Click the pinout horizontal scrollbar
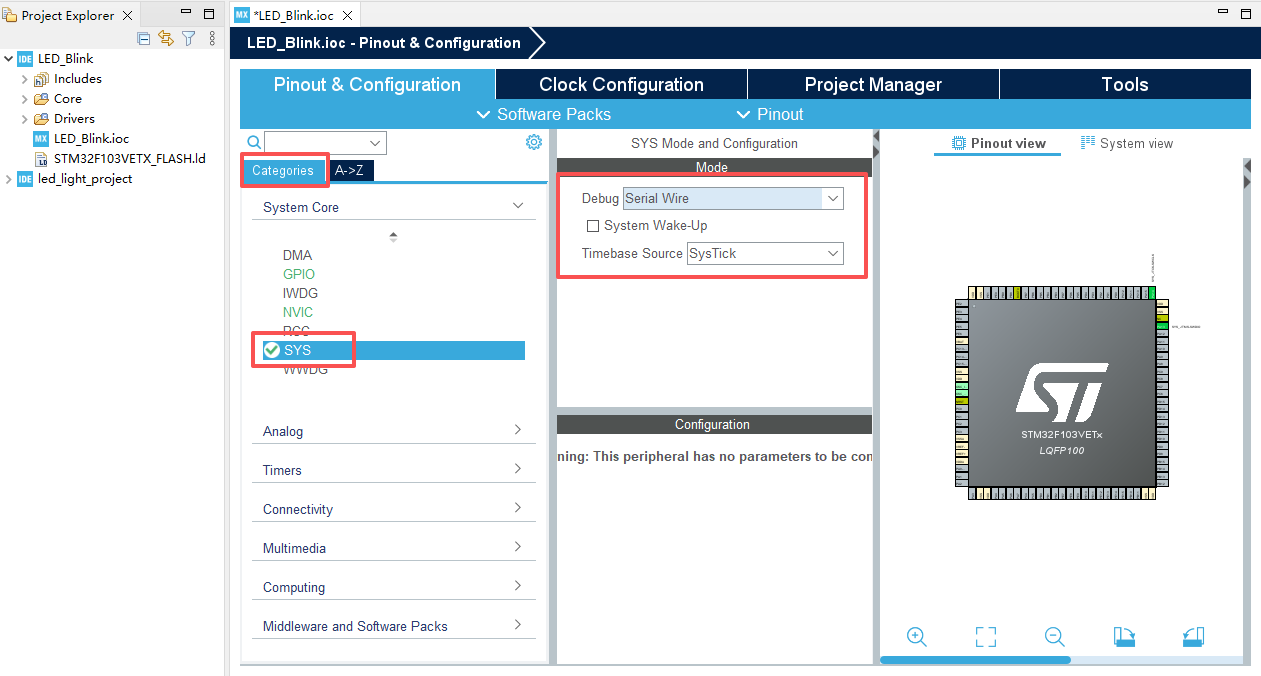This screenshot has width=1261, height=676. point(975,660)
